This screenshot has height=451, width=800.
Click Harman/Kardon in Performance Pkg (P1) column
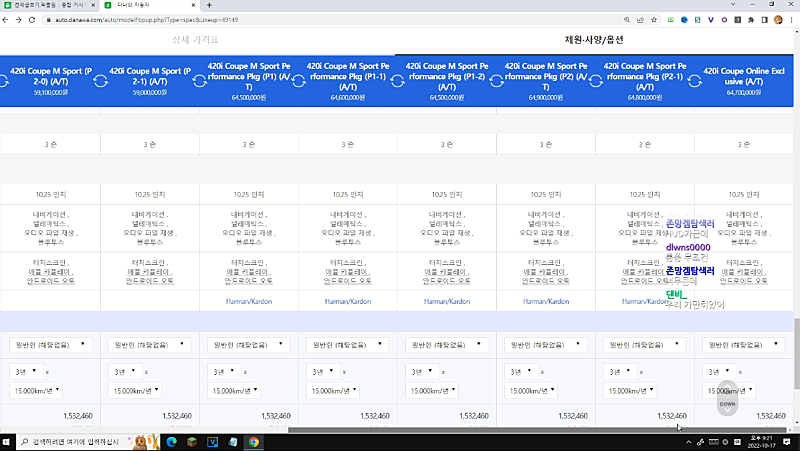coord(249,302)
